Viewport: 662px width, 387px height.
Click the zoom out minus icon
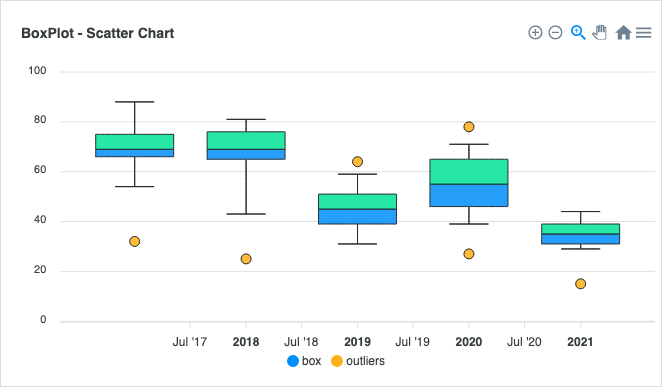[x=555, y=32]
